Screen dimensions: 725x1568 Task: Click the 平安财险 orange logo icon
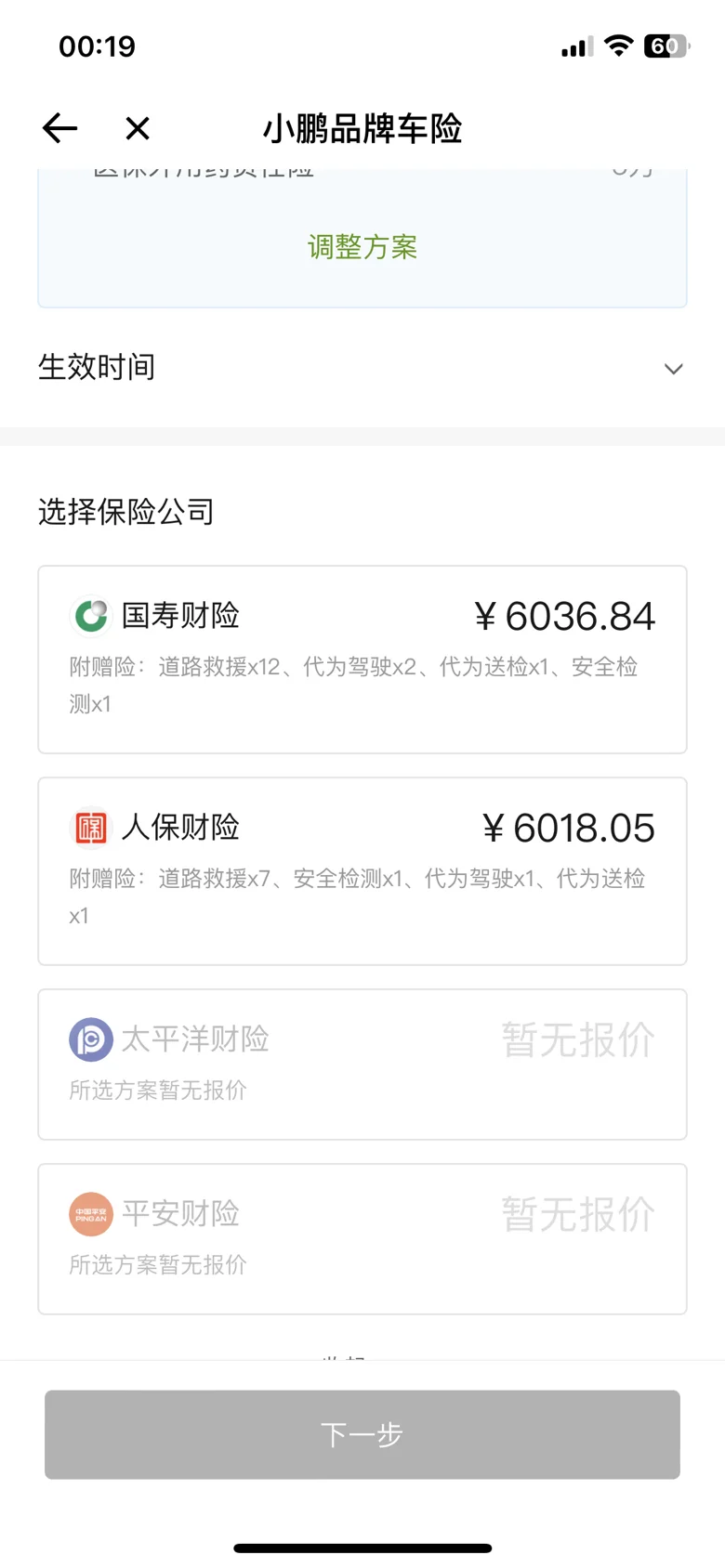(x=91, y=1214)
